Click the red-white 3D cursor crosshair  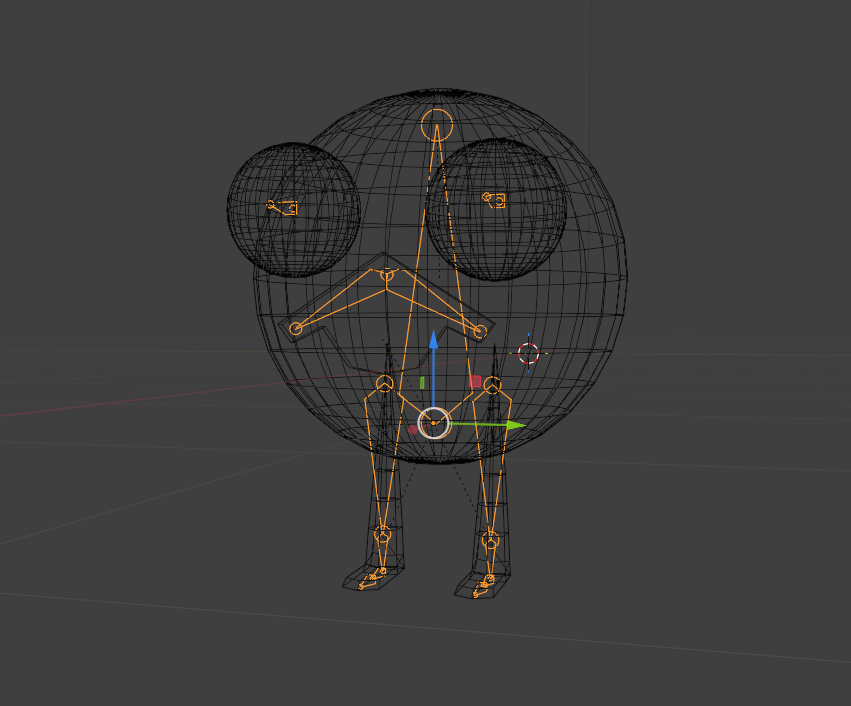point(528,353)
